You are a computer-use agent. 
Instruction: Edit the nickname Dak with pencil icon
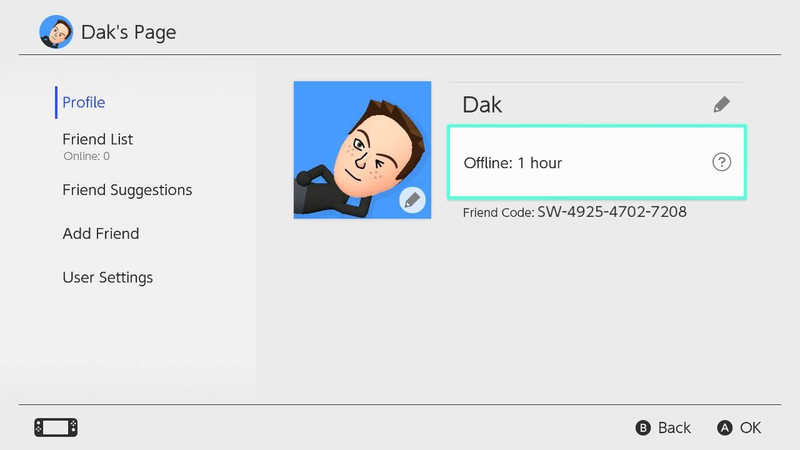click(x=721, y=105)
